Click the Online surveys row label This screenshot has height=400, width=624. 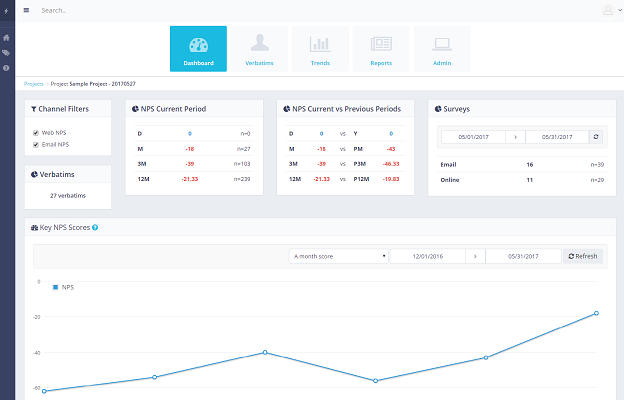(450, 180)
